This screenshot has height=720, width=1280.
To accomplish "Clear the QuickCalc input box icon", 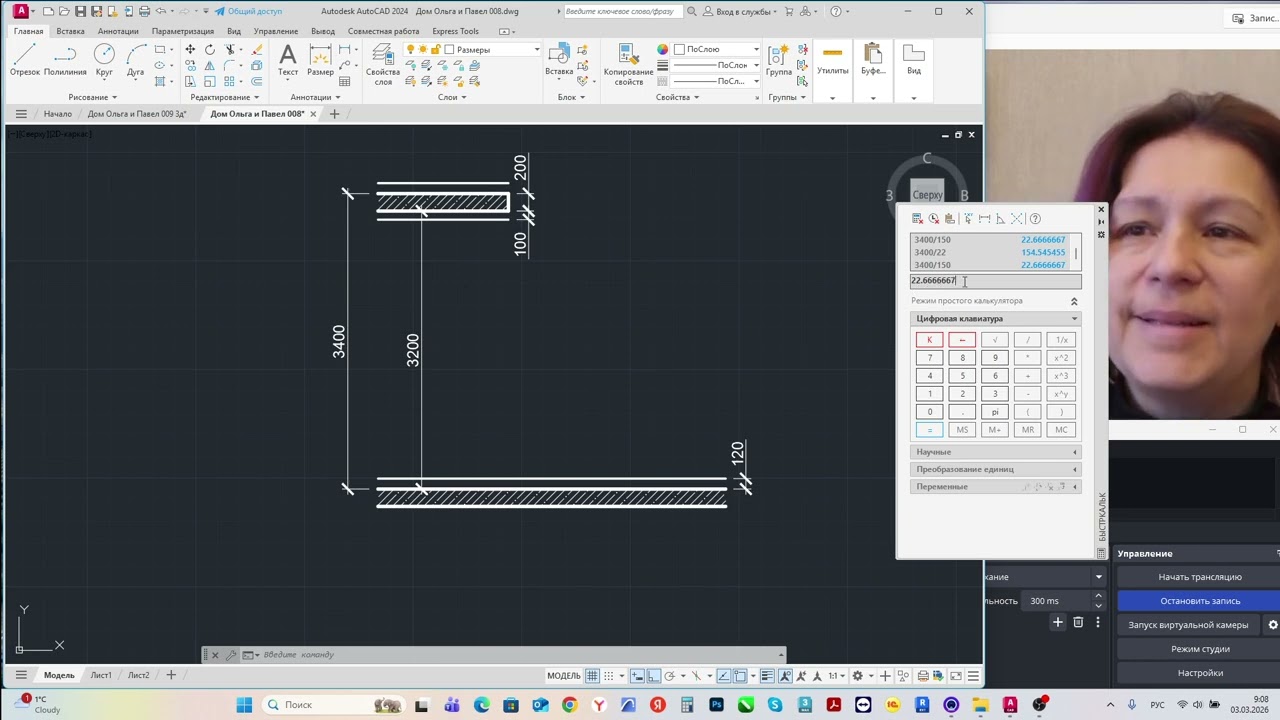I will (917, 219).
